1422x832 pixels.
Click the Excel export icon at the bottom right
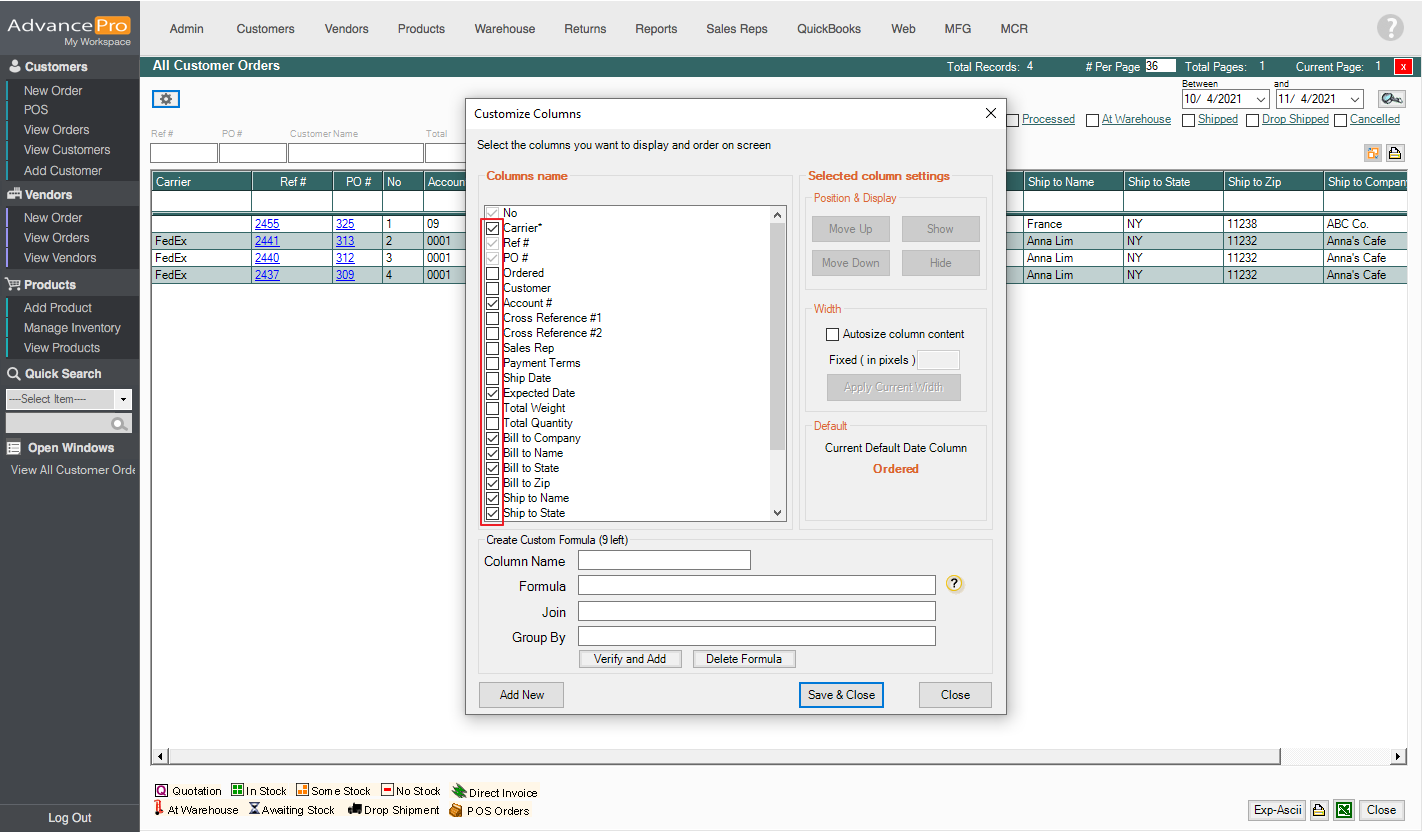tap(1344, 810)
